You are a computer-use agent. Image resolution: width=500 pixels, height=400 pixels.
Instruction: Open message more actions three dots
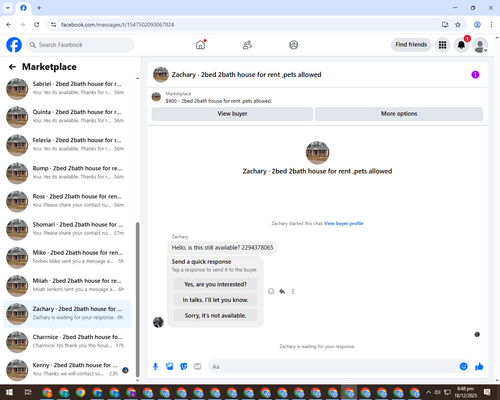(x=293, y=291)
